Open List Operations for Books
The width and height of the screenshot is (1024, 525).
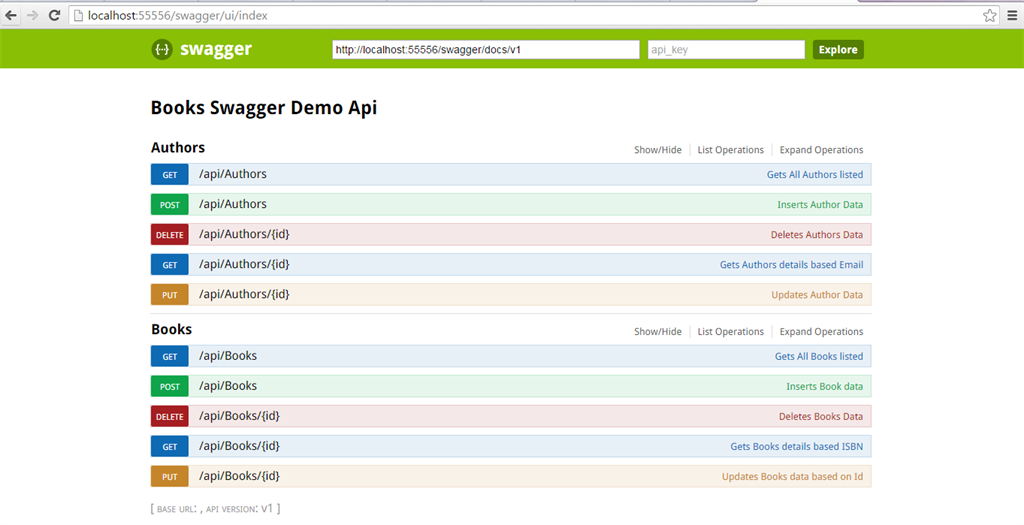click(730, 332)
